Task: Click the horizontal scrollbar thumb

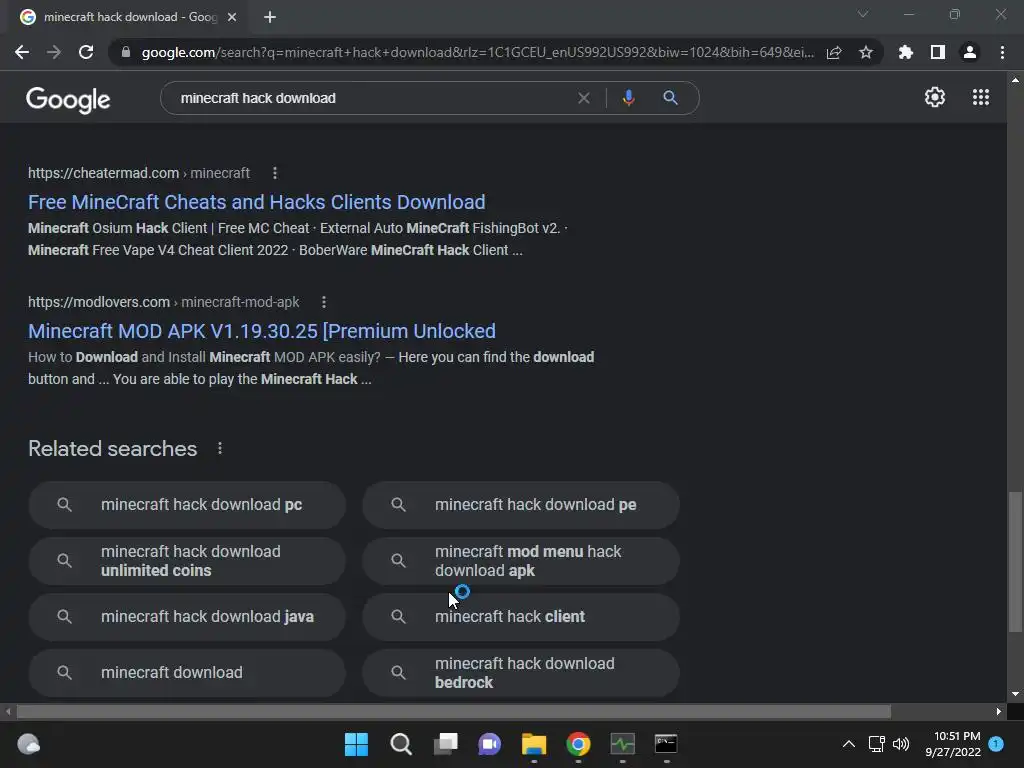Action: (x=454, y=711)
